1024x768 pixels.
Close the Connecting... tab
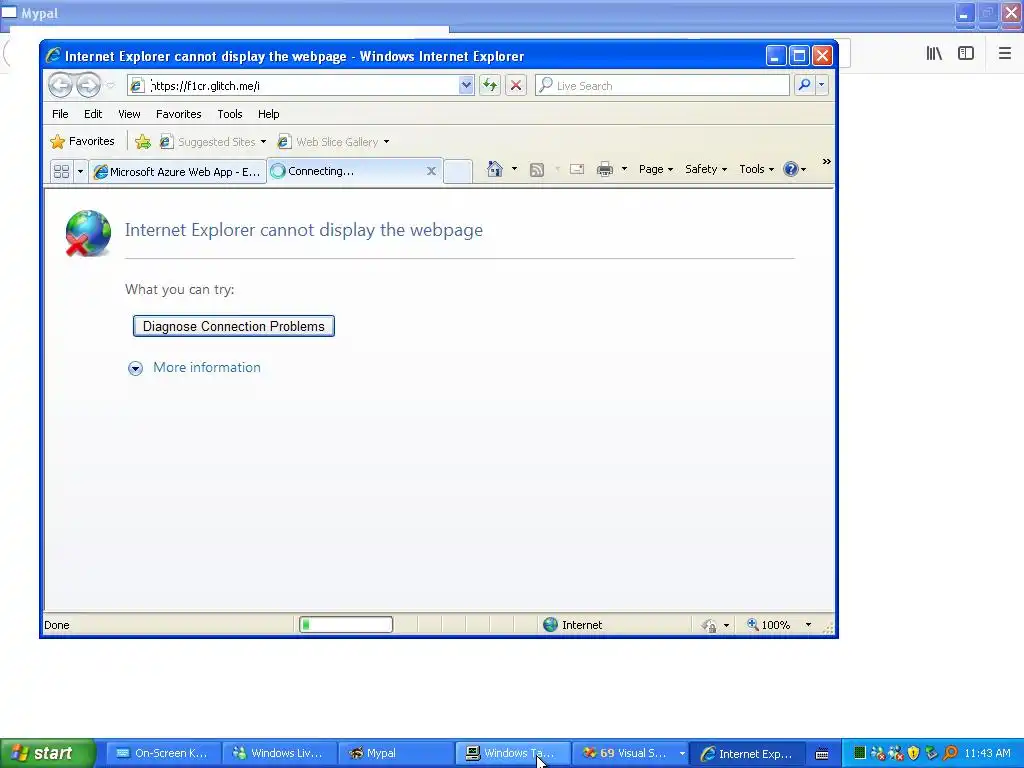tap(431, 171)
